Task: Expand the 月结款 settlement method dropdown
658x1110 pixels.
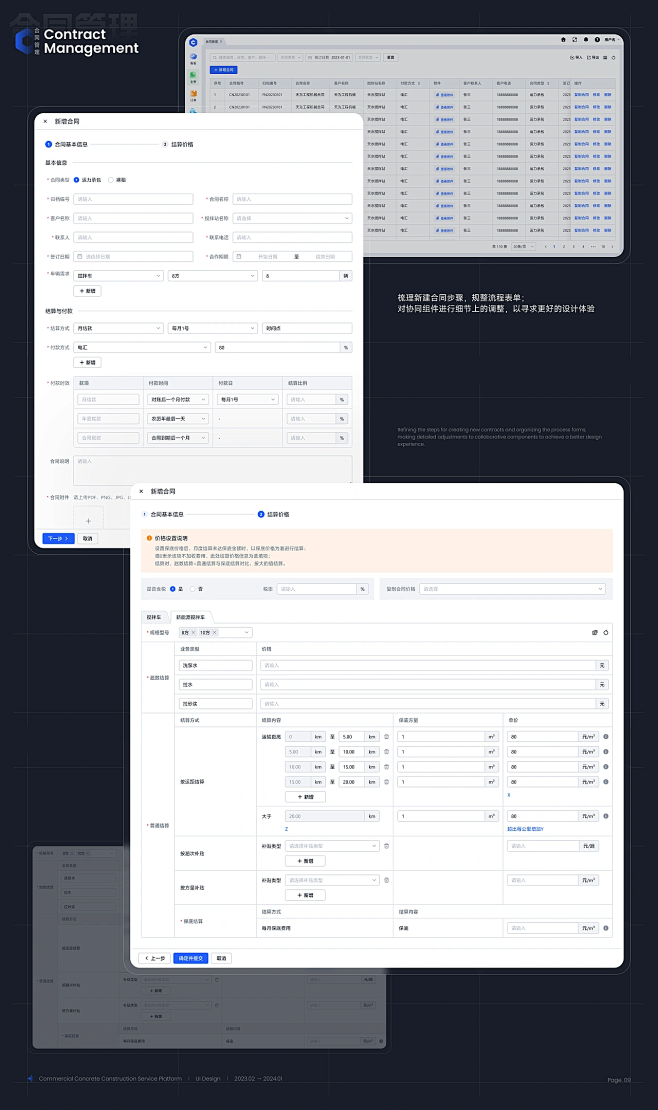Action: pyautogui.click(x=118, y=328)
